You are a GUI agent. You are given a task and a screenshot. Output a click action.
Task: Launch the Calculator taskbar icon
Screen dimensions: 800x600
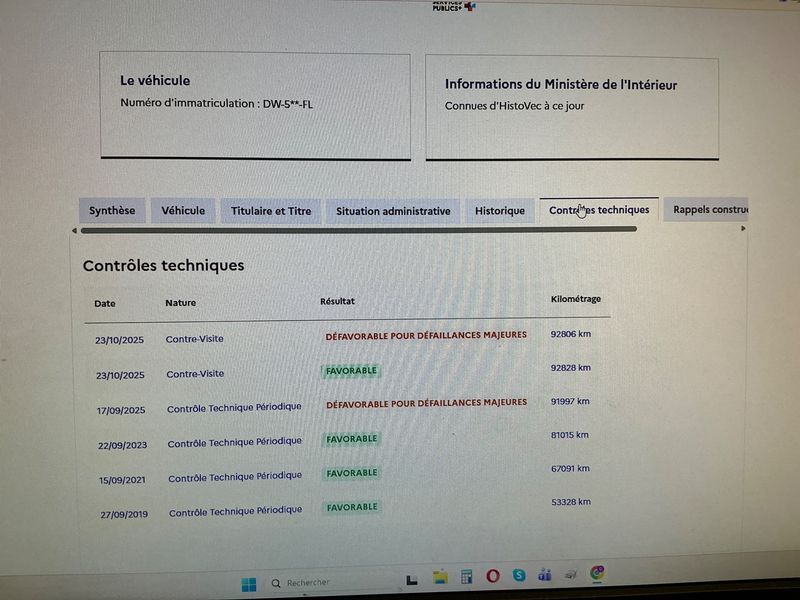[x=466, y=577]
